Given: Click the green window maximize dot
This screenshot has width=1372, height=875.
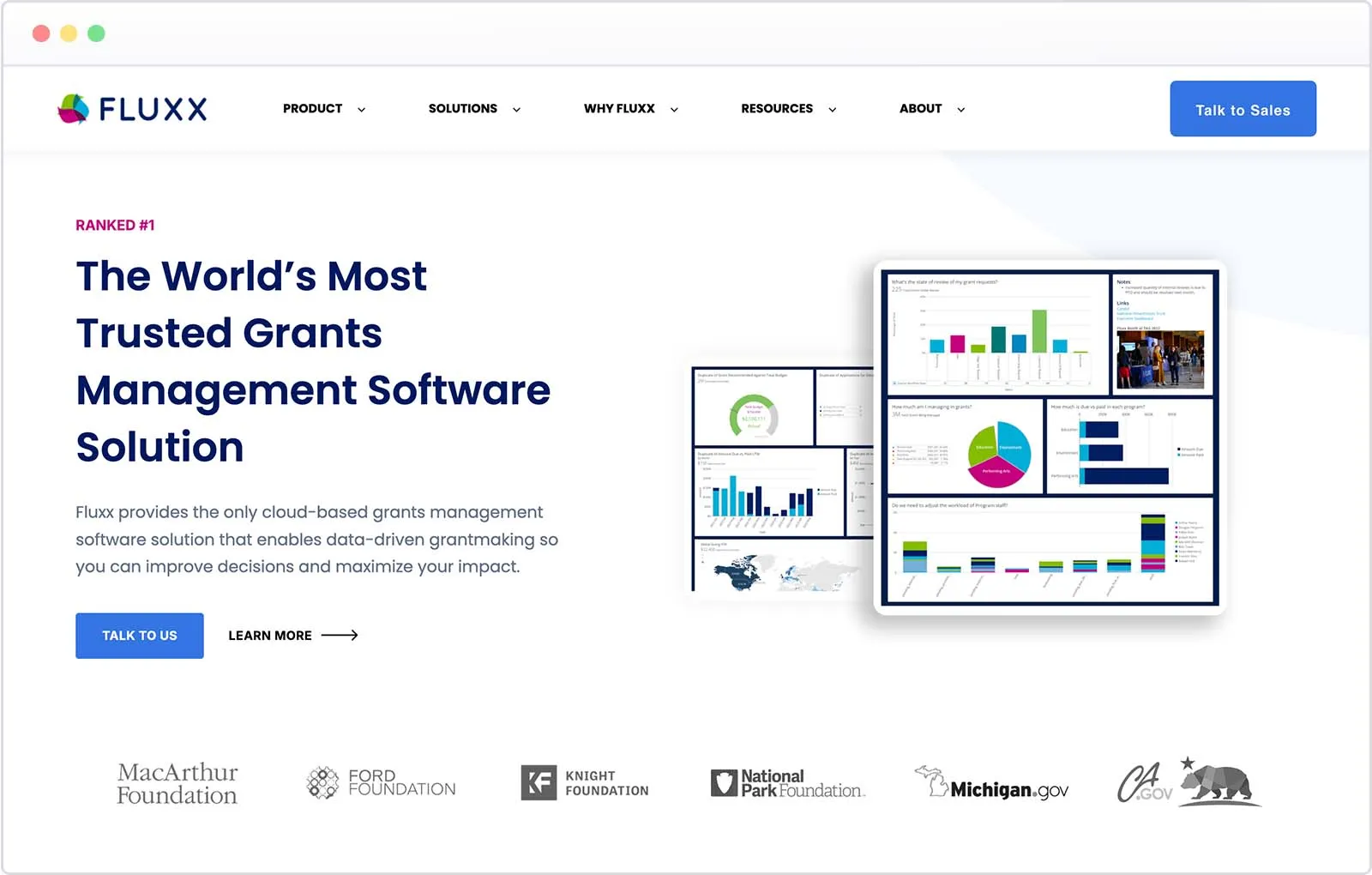Looking at the screenshot, I should coord(96,33).
